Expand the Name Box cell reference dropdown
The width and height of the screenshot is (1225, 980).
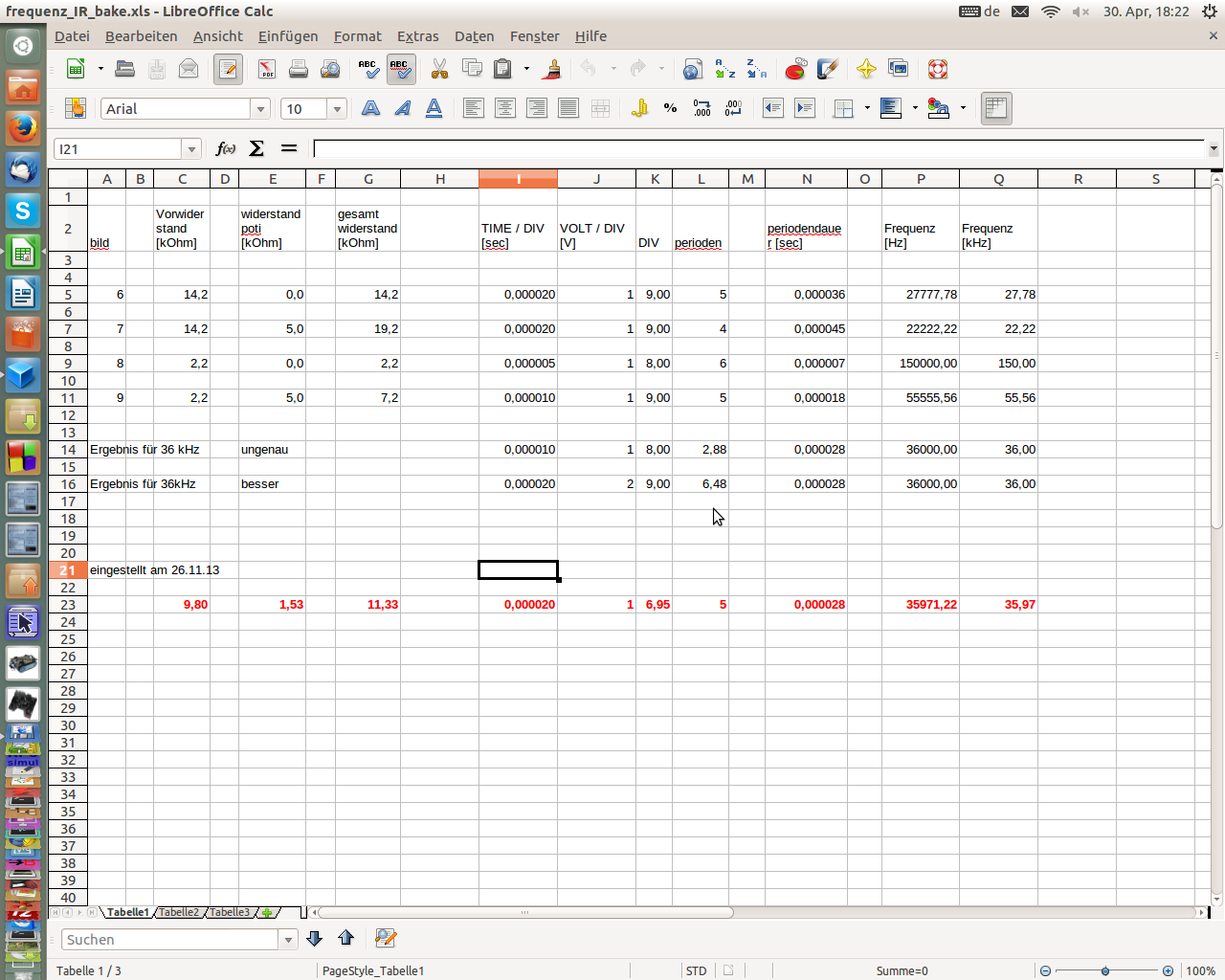pyautogui.click(x=191, y=149)
